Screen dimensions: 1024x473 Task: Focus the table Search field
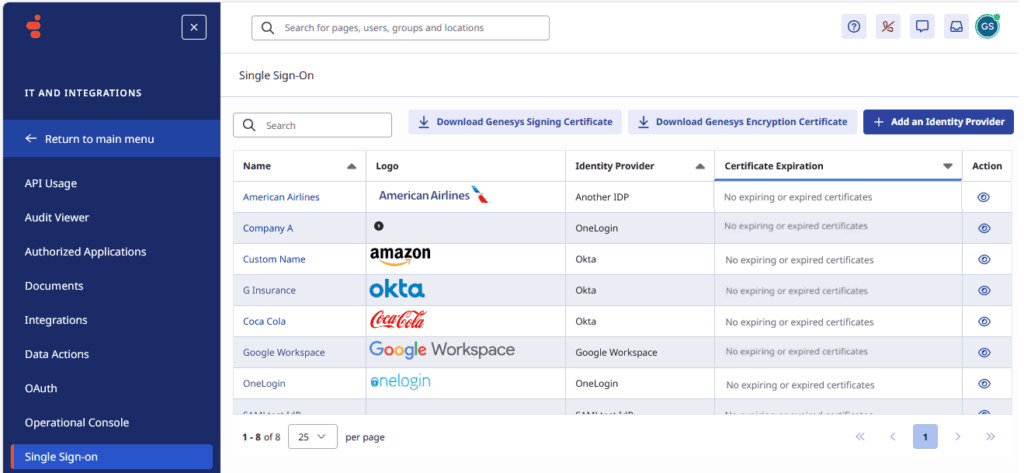coord(312,125)
